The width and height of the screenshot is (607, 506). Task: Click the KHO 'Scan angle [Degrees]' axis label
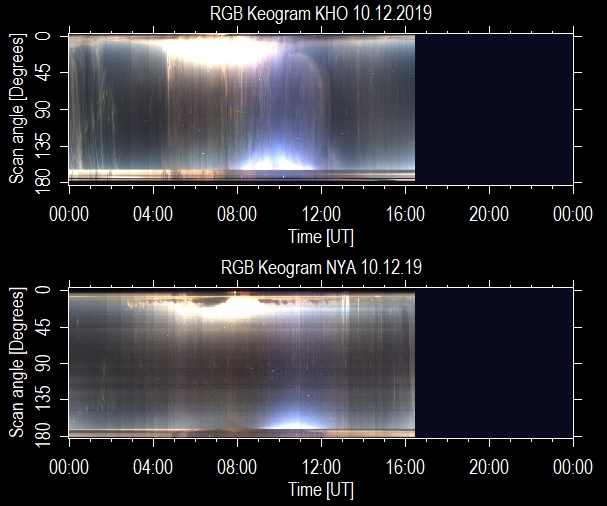click(x=17, y=108)
